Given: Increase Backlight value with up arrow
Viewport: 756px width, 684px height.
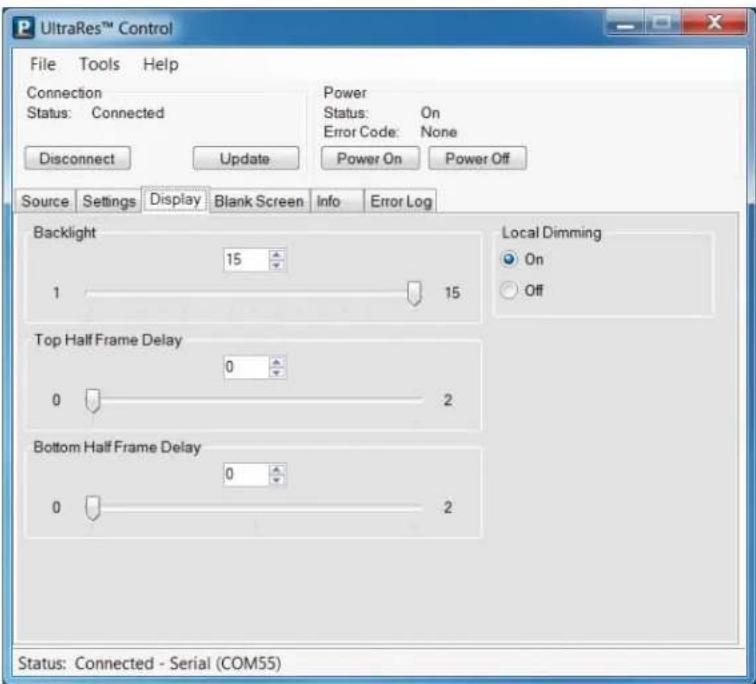Looking at the screenshot, I should tap(277, 254).
